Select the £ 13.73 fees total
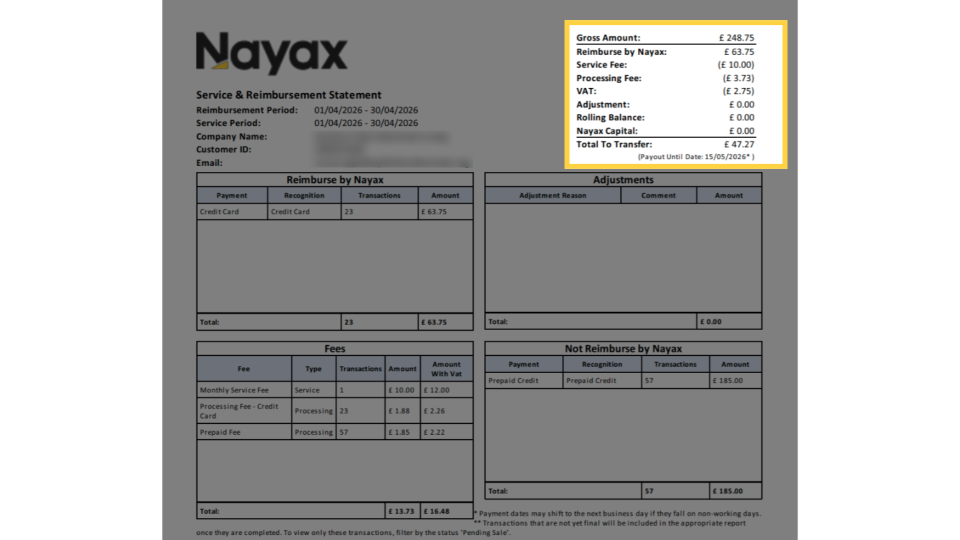960x540 pixels. 402,511
